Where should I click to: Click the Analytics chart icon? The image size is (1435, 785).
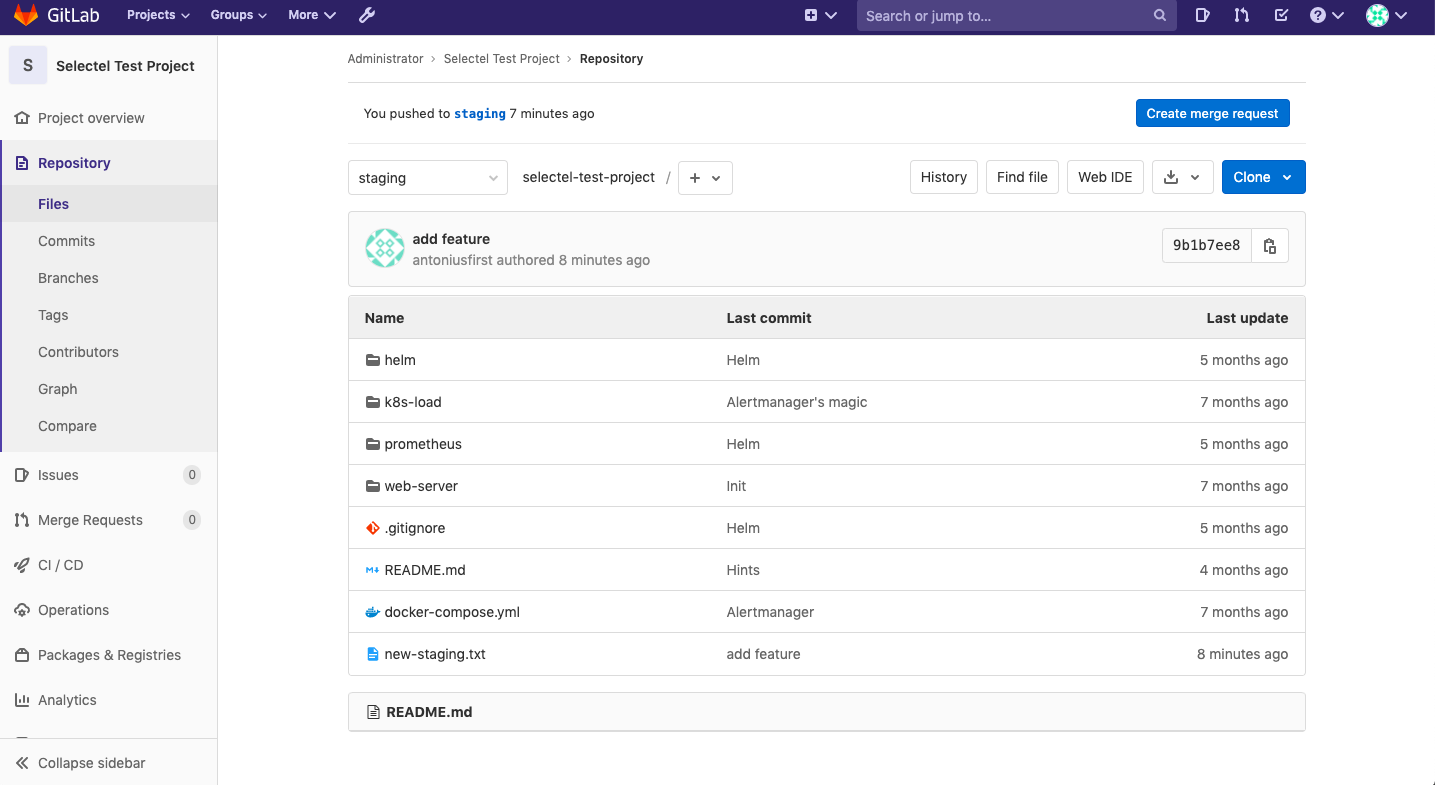point(22,700)
